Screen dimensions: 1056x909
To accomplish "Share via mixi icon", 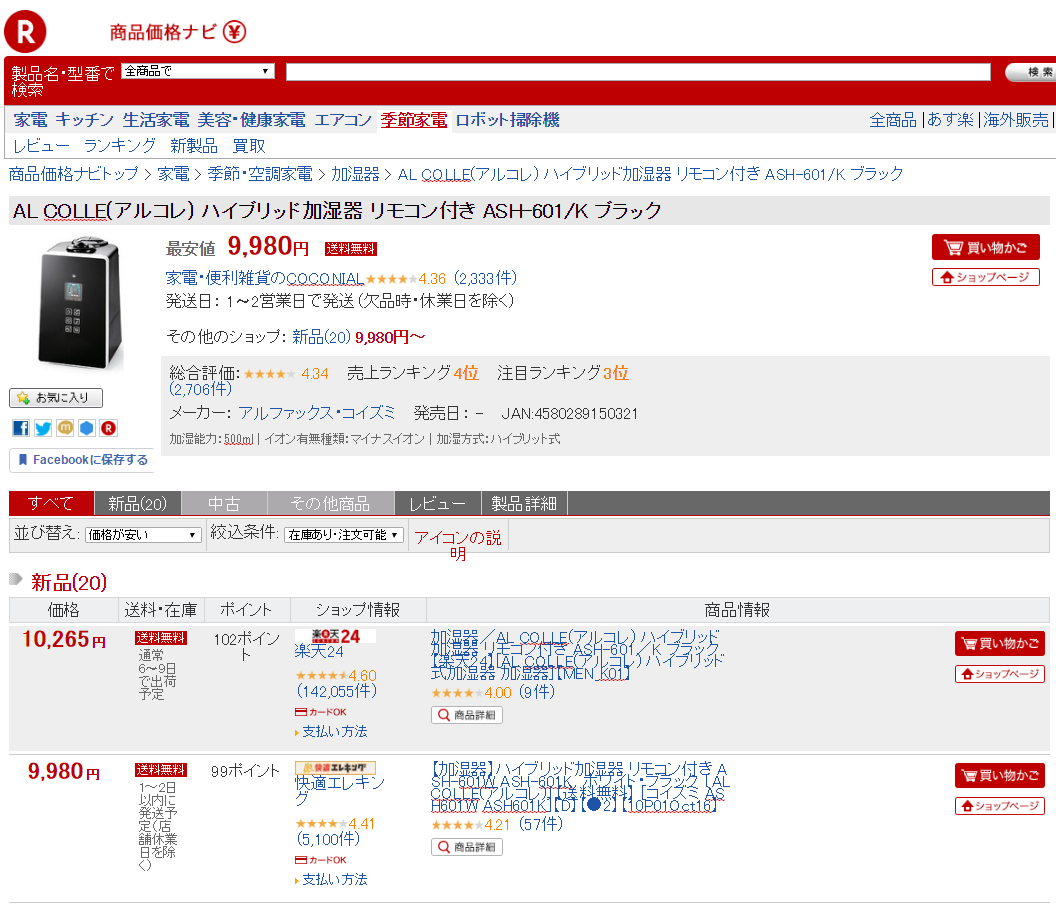I will pos(65,428).
